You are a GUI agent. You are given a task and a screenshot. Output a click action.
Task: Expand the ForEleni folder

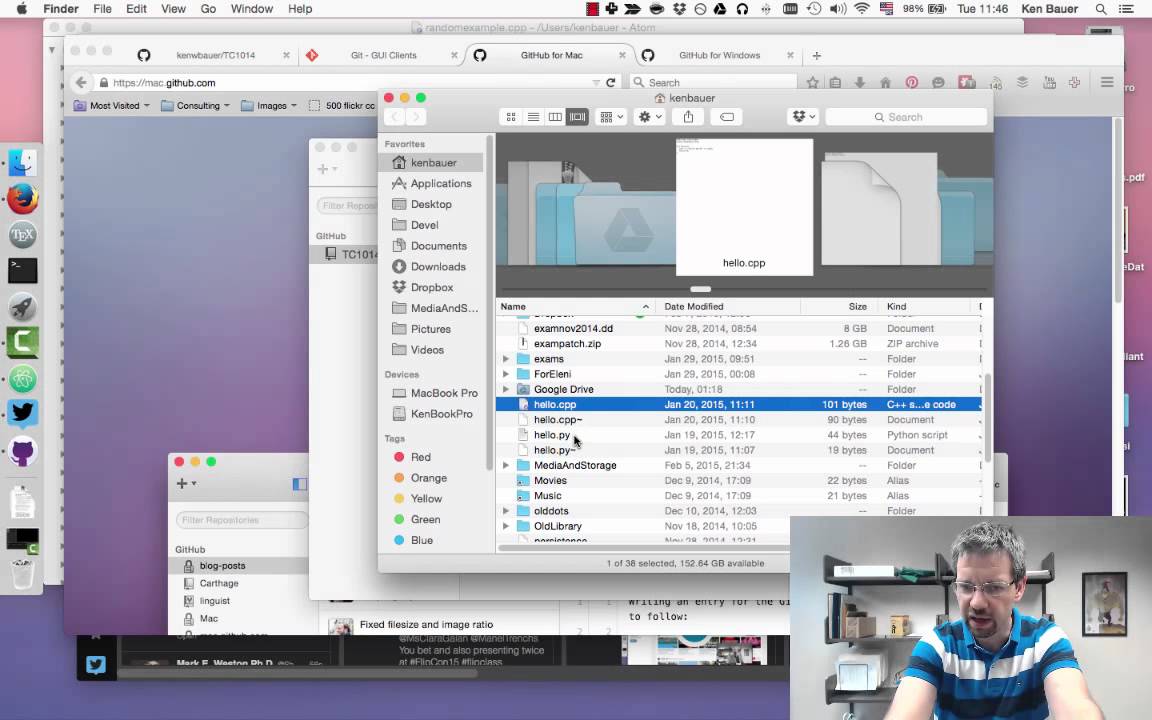505,374
